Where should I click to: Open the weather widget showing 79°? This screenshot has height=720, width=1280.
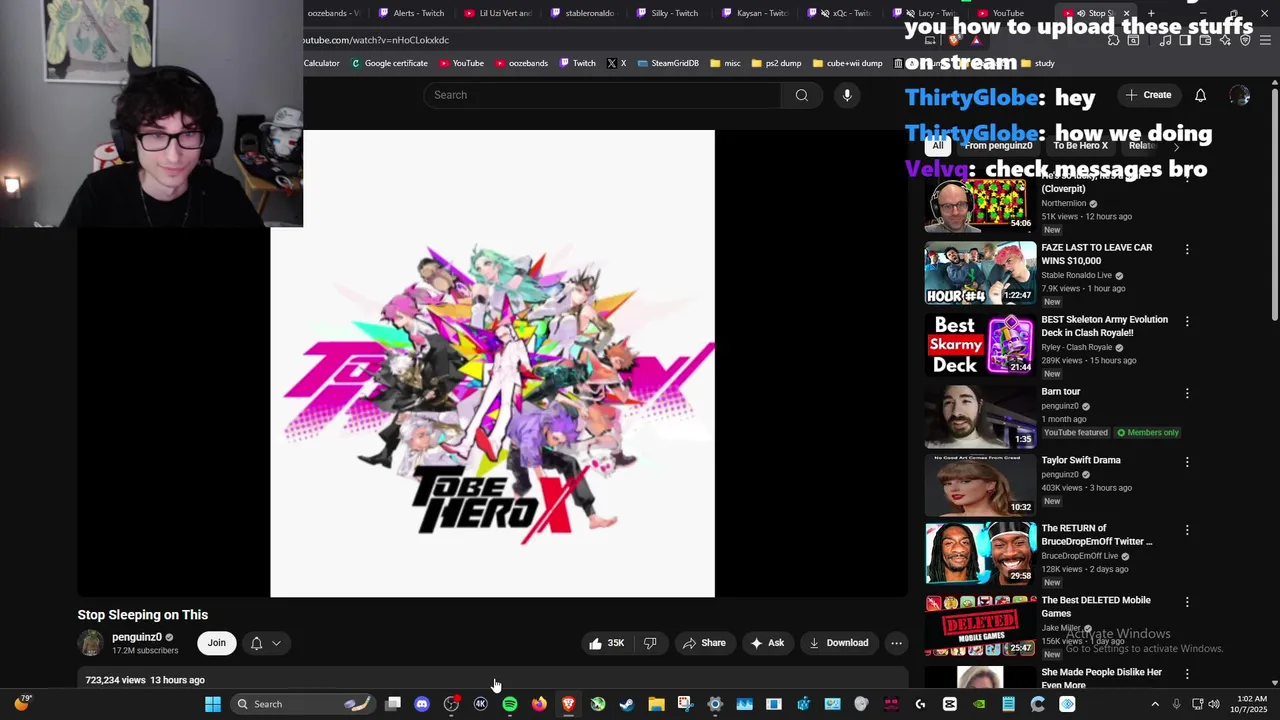point(22,702)
